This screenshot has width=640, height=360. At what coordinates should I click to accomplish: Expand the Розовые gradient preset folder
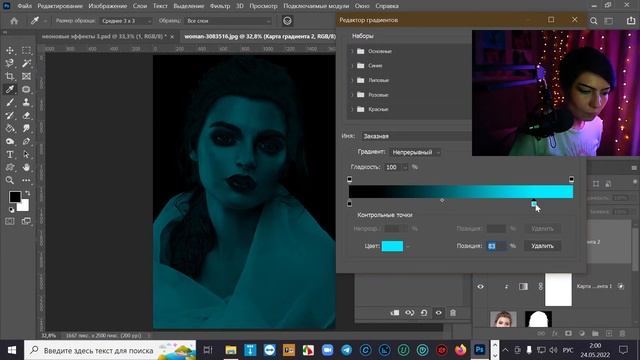click(x=352, y=95)
